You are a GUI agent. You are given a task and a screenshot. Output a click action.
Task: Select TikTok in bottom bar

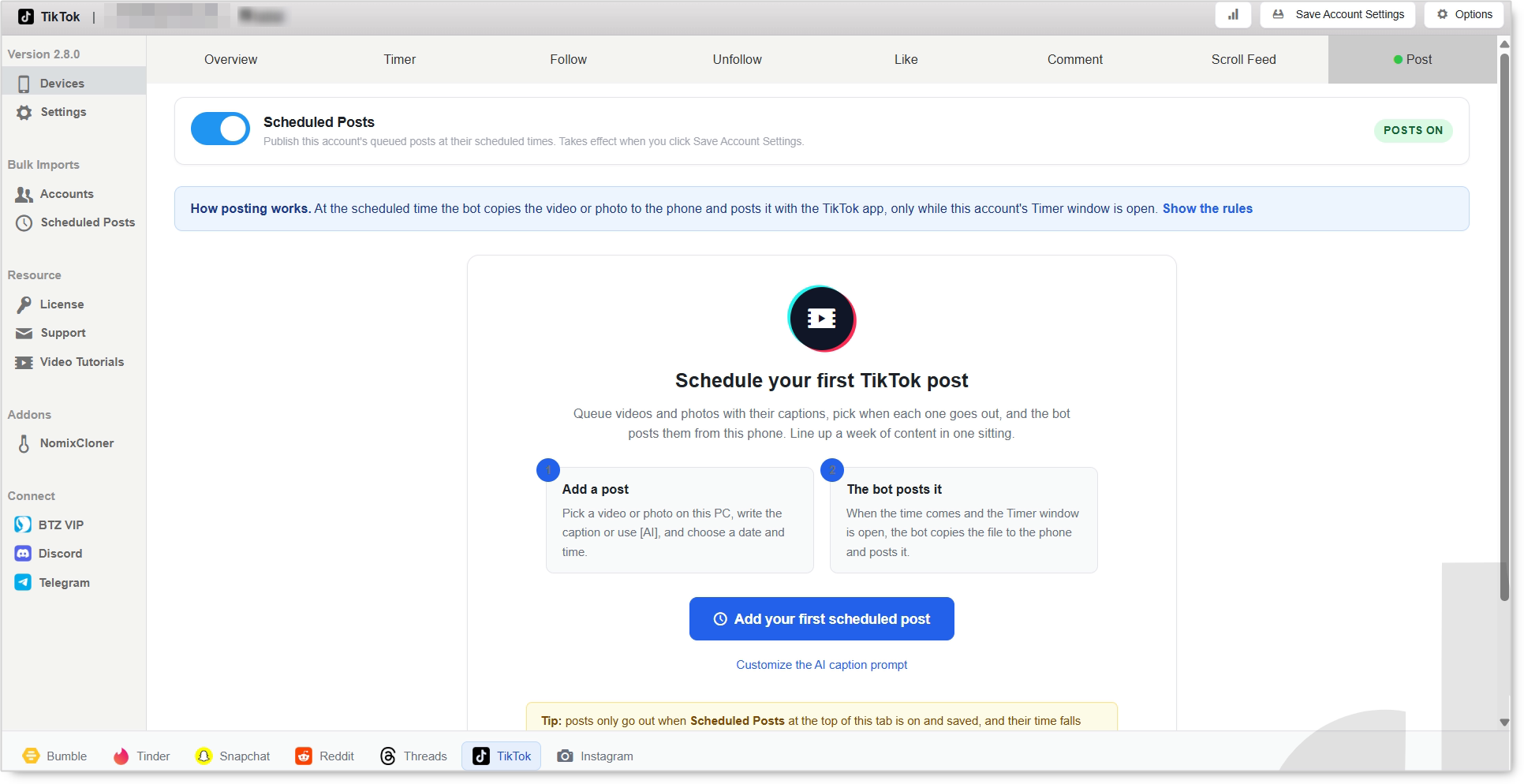(x=502, y=756)
